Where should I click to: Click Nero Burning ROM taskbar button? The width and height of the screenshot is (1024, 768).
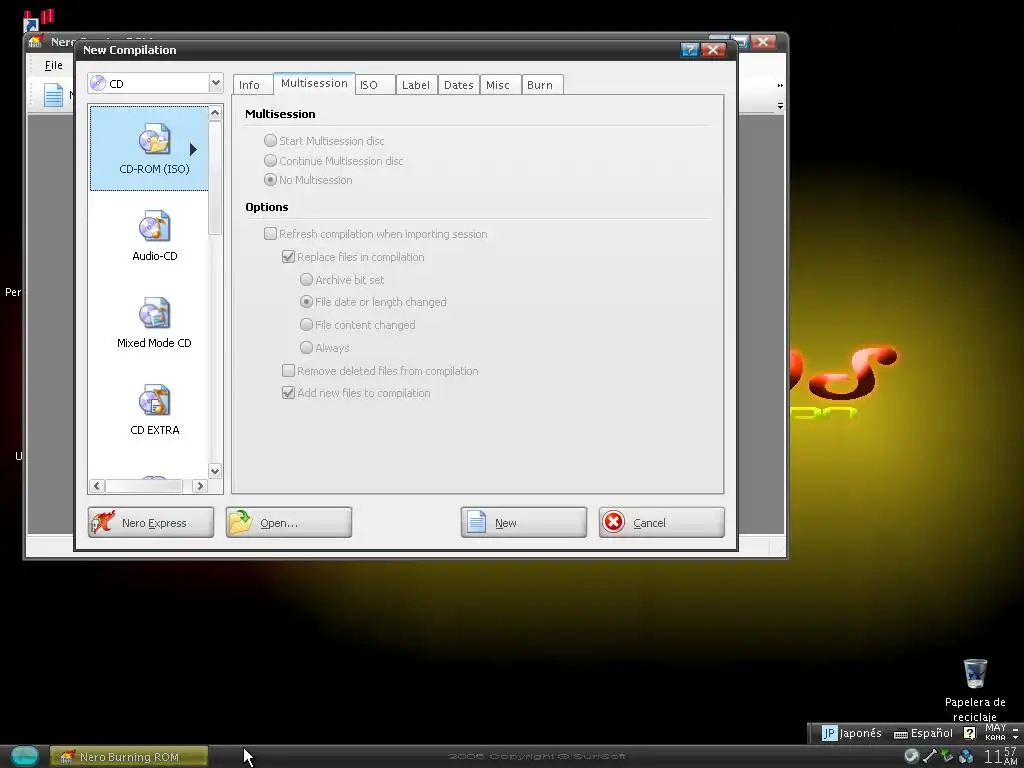(x=129, y=756)
